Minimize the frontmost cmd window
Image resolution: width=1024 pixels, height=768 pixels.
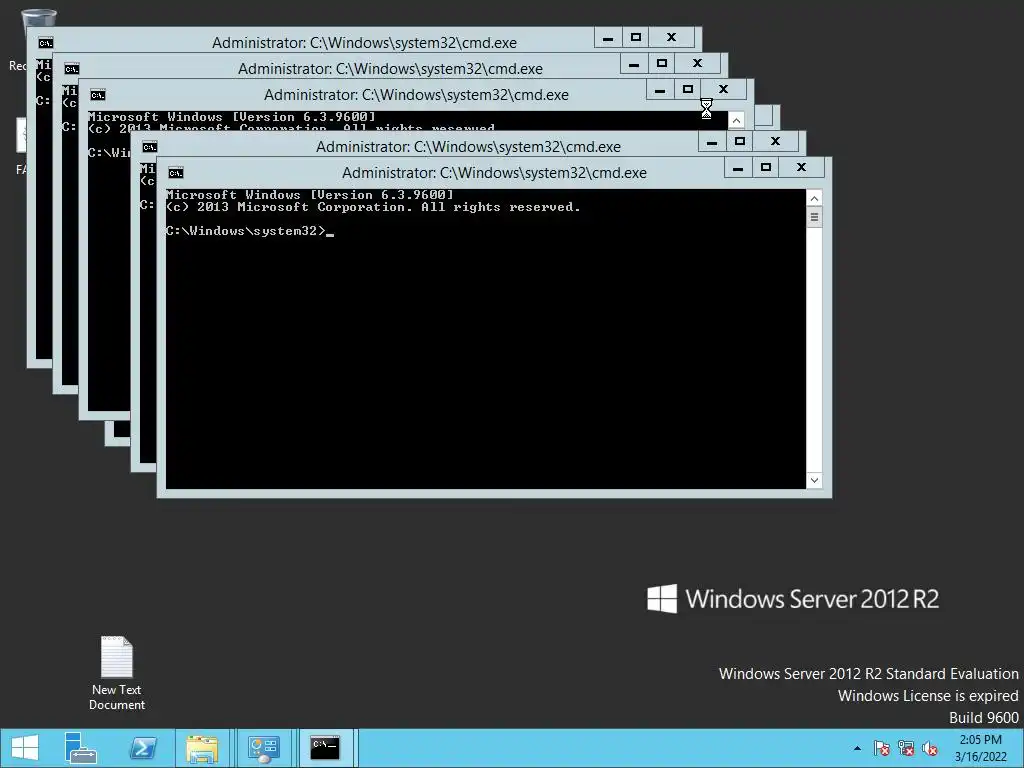(738, 168)
